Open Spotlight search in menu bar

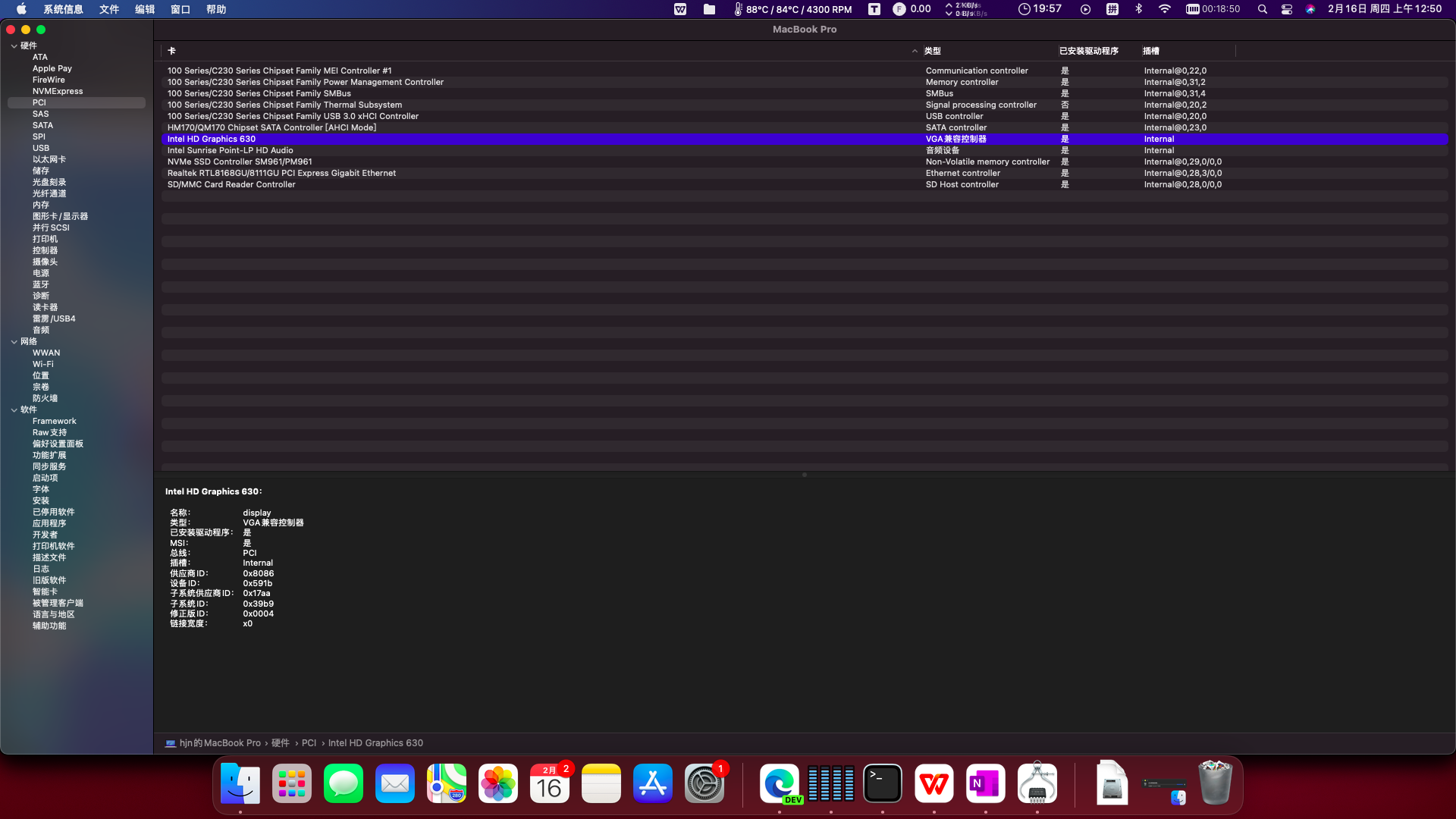click(x=1262, y=9)
